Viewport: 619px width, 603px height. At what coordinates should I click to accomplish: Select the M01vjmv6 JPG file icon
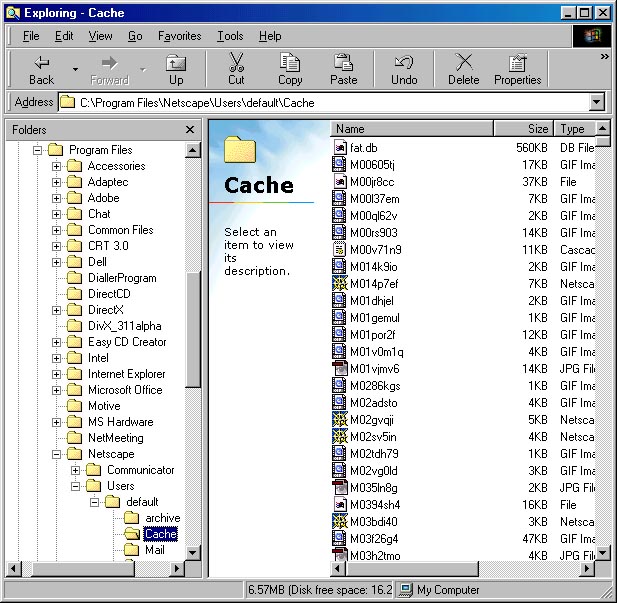339,368
